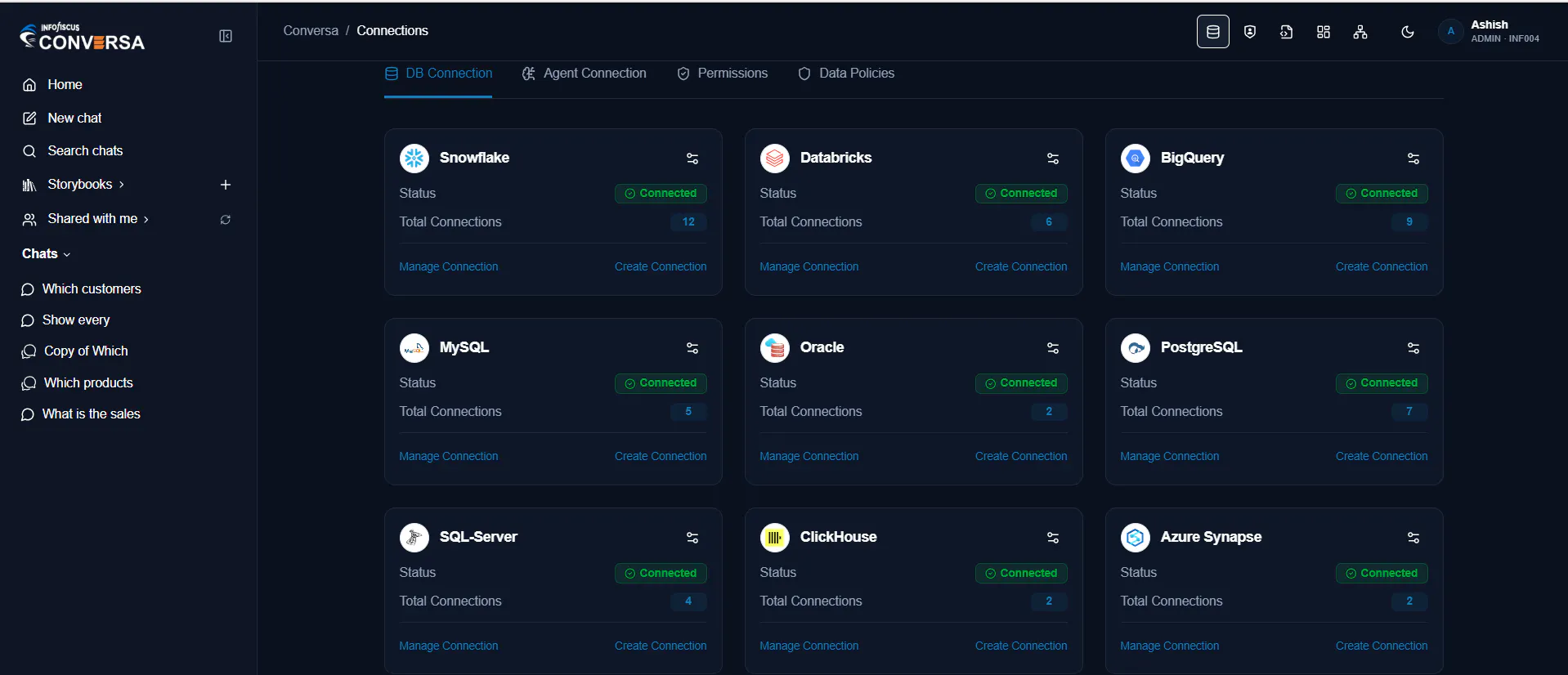Open settings icon on the SQL-Server card
The width and height of the screenshot is (1568, 675).
[x=692, y=538]
